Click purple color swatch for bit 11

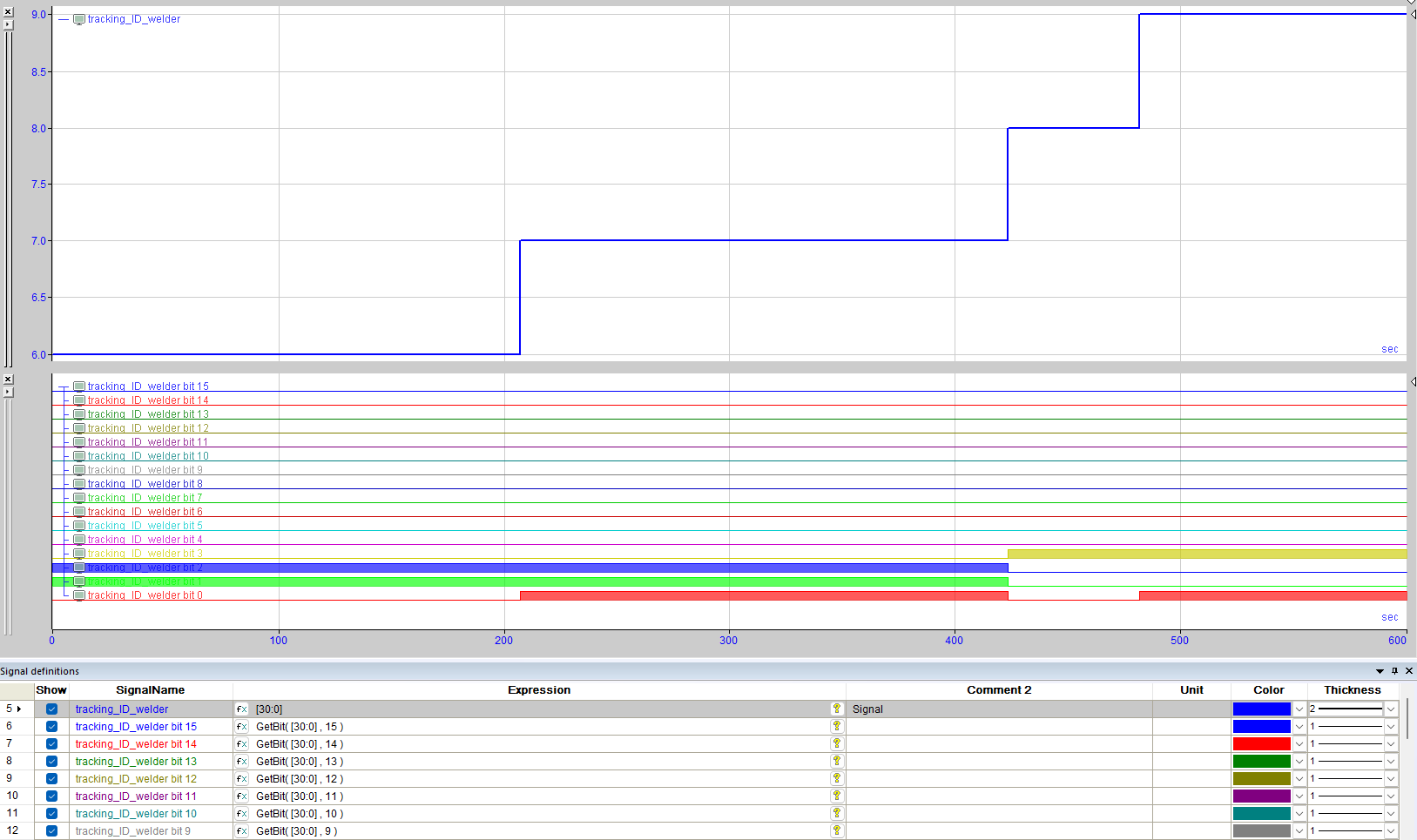point(1261,796)
